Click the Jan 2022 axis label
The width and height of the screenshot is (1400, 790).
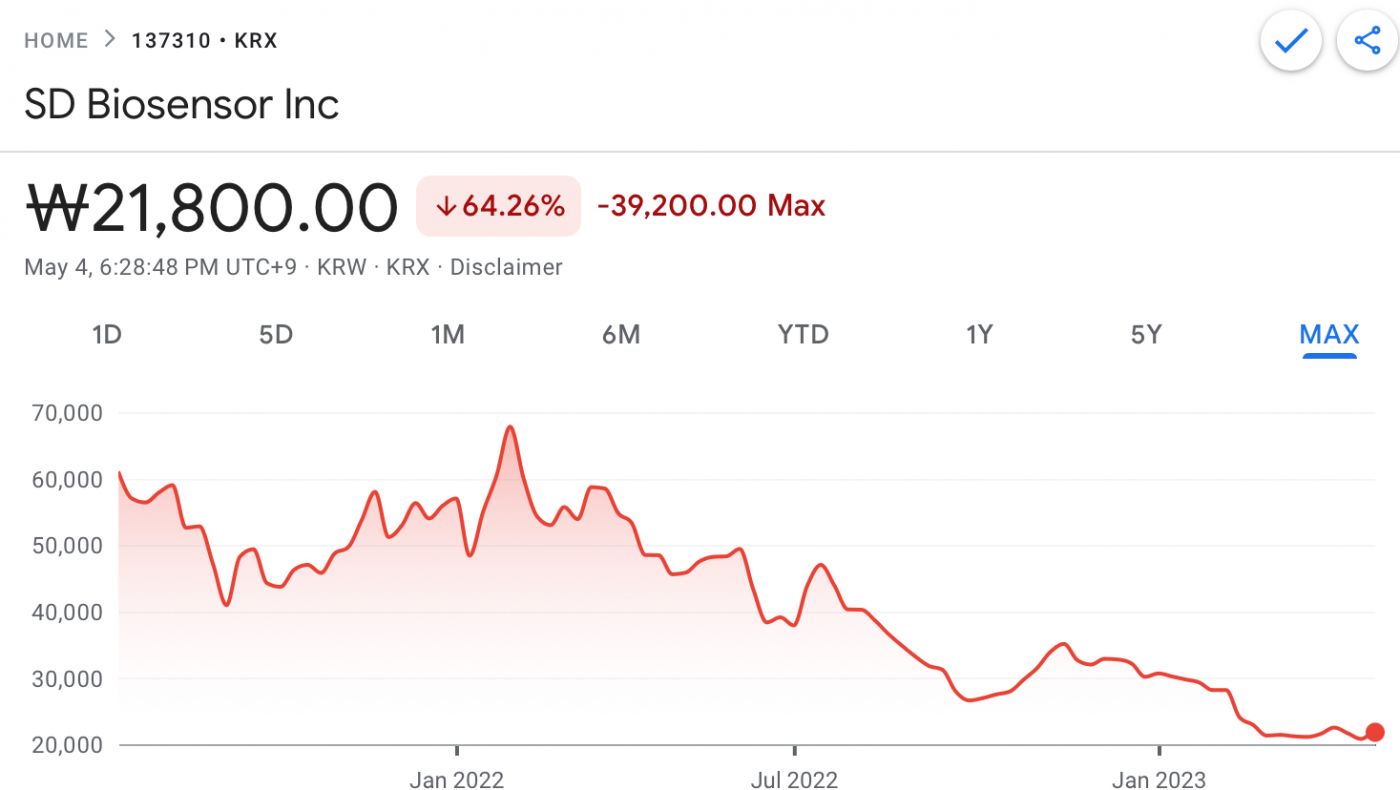pyautogui.click(x=457, y=779)
